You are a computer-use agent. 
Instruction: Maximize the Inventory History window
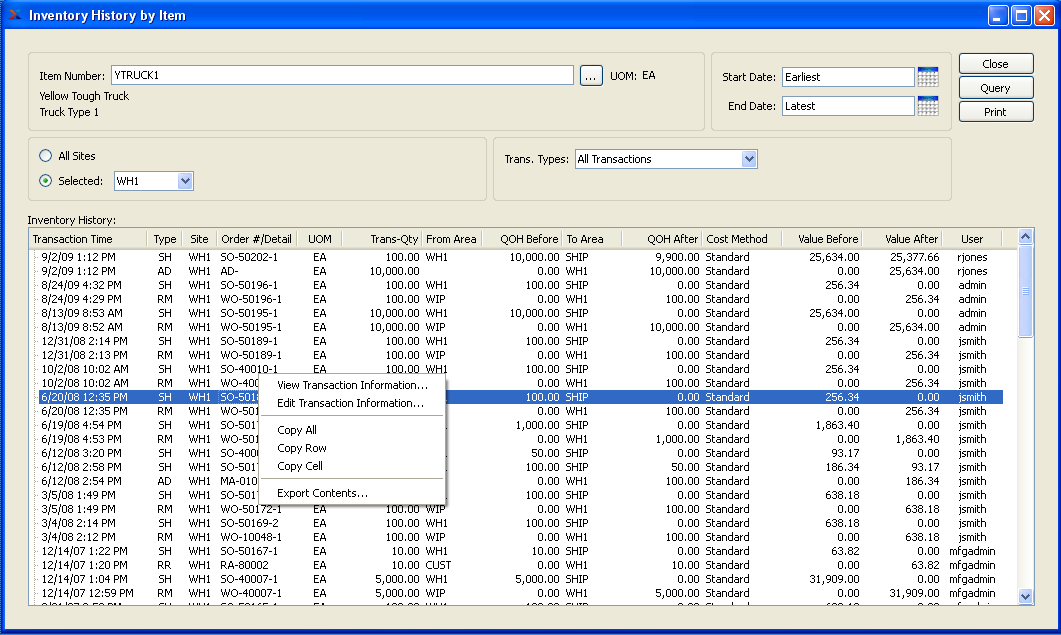[1021, 16]
